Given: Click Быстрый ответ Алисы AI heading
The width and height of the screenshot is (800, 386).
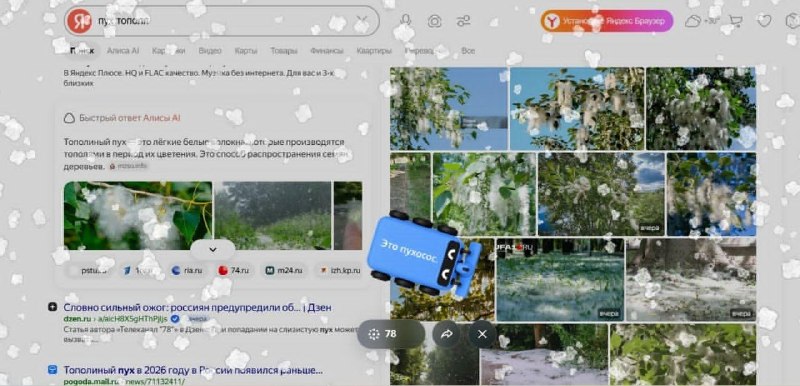Looking at the screenshot, I should (x=130, y=118).
